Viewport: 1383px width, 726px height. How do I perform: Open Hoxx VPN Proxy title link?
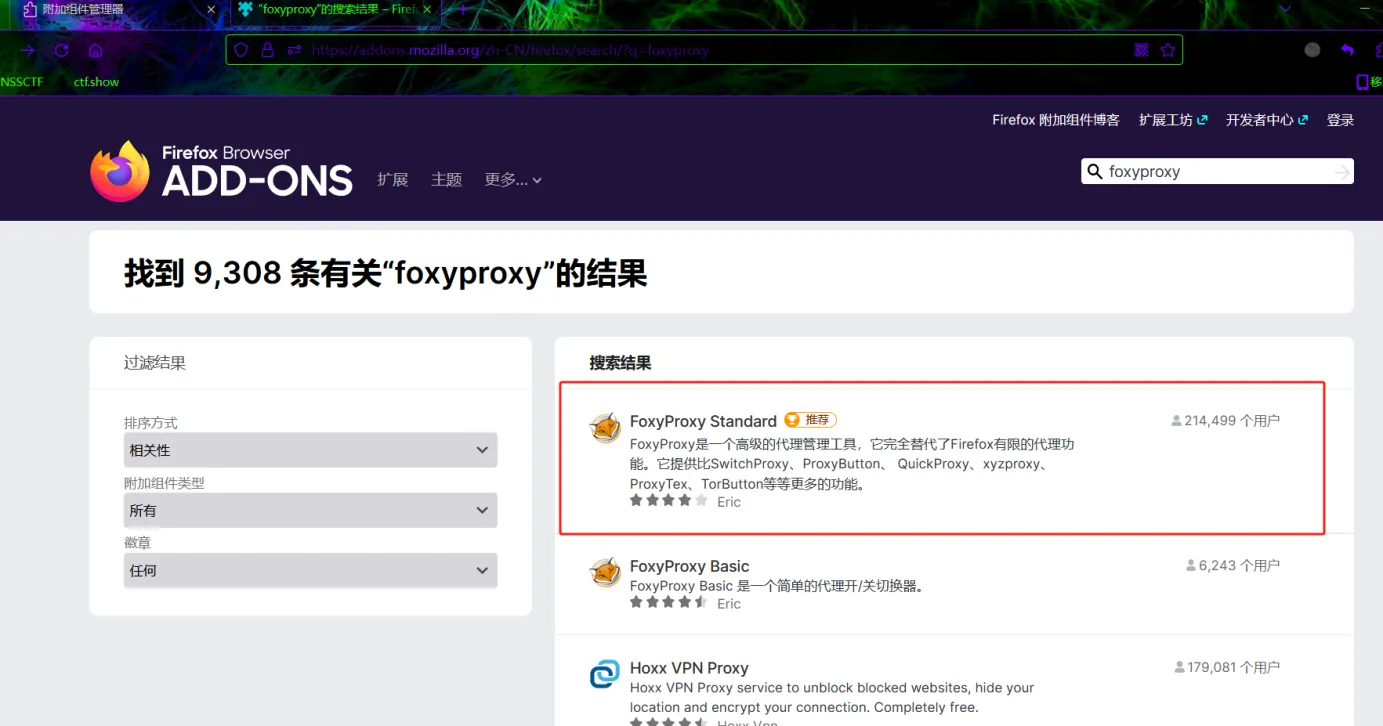[x=689, y=668]
